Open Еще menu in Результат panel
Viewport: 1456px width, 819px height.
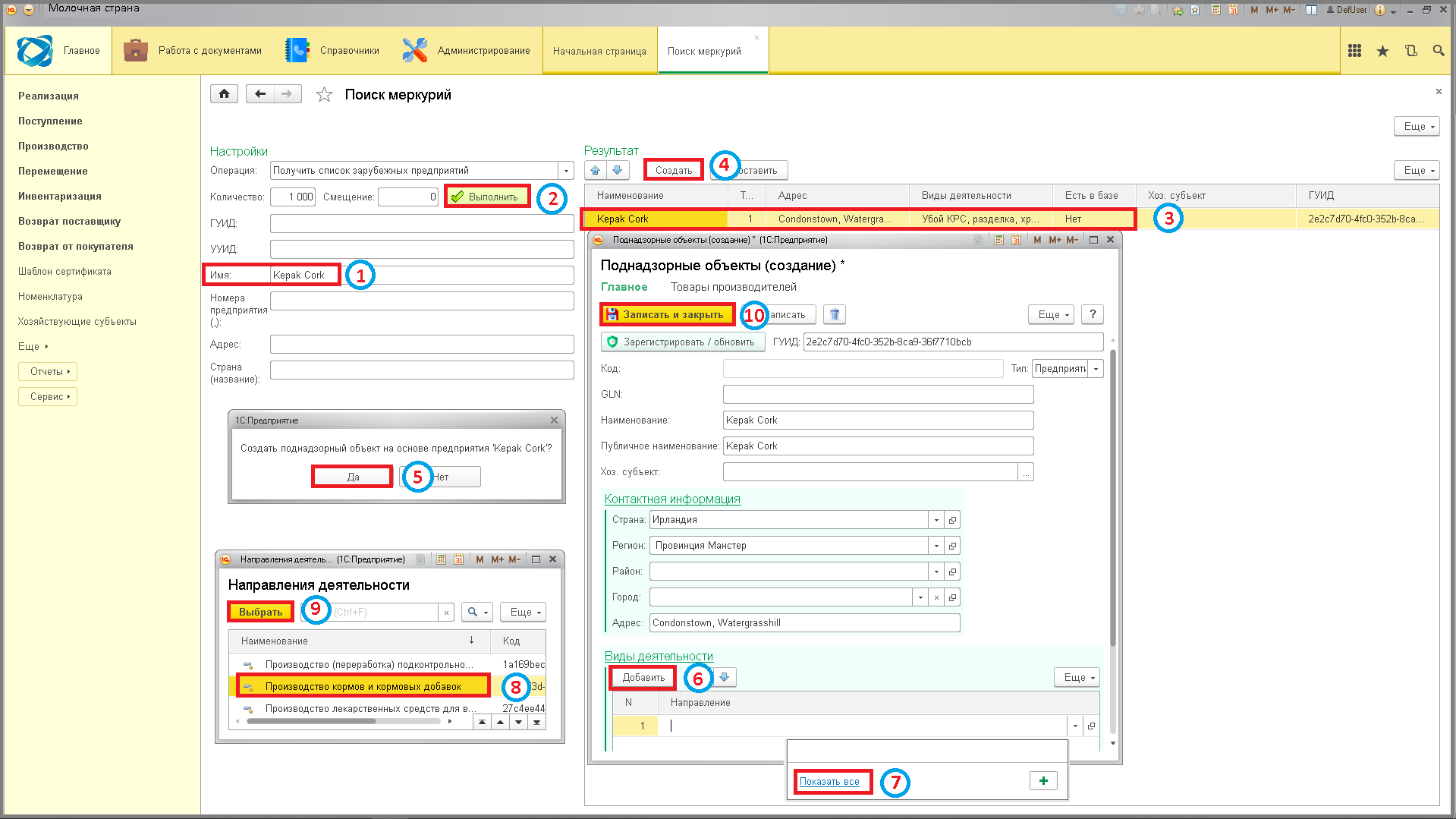(1417, 171)
